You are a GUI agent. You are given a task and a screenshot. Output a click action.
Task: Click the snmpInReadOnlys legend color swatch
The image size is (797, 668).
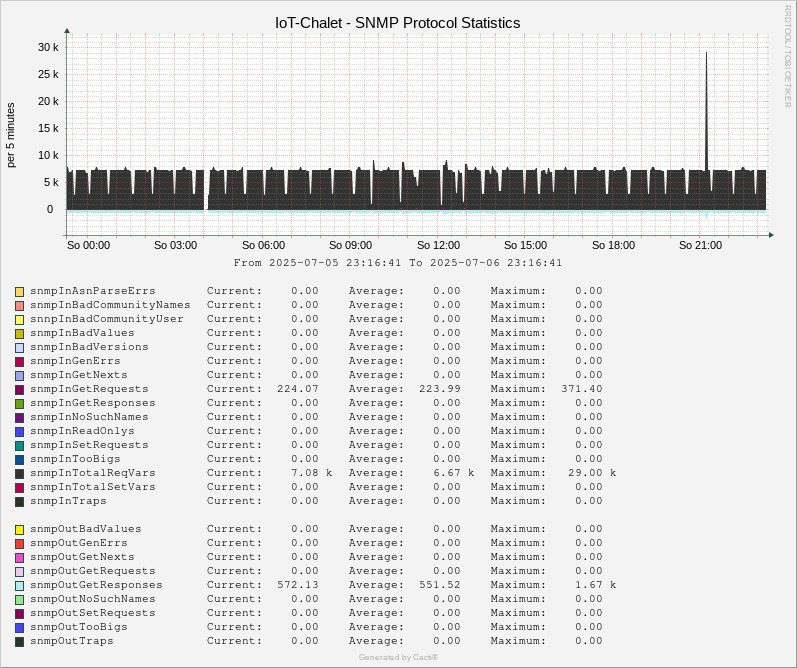pyautogui.click(x=19, y=432)
